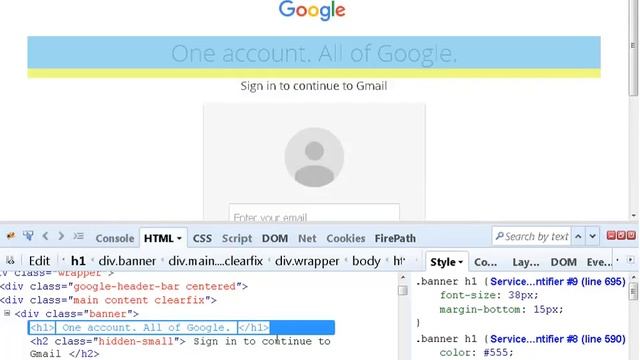Click the Google logo on the page
The width and height of the screenshot is (640, 360).
point(312,11)
